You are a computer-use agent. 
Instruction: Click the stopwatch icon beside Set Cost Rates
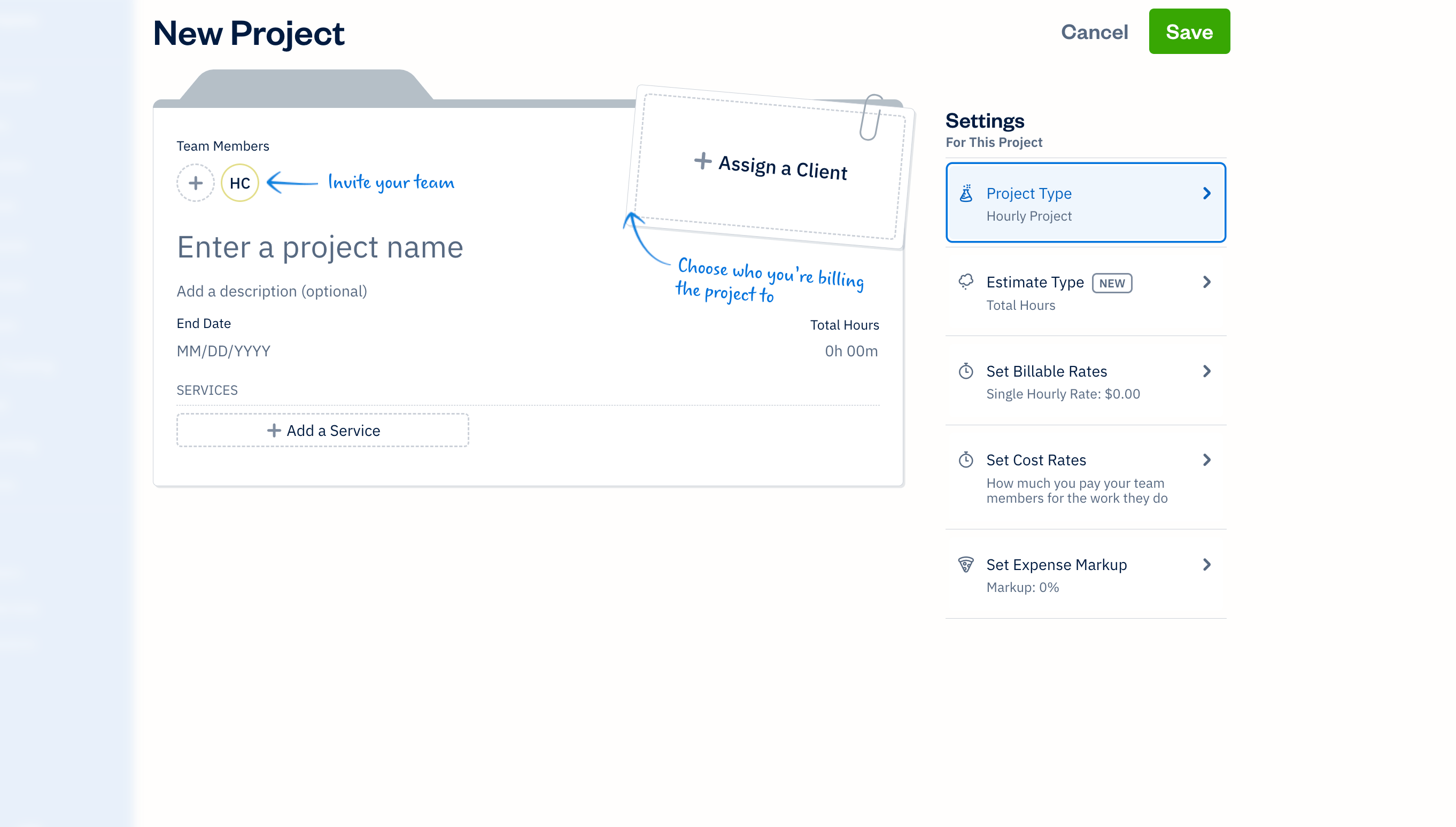966,460
